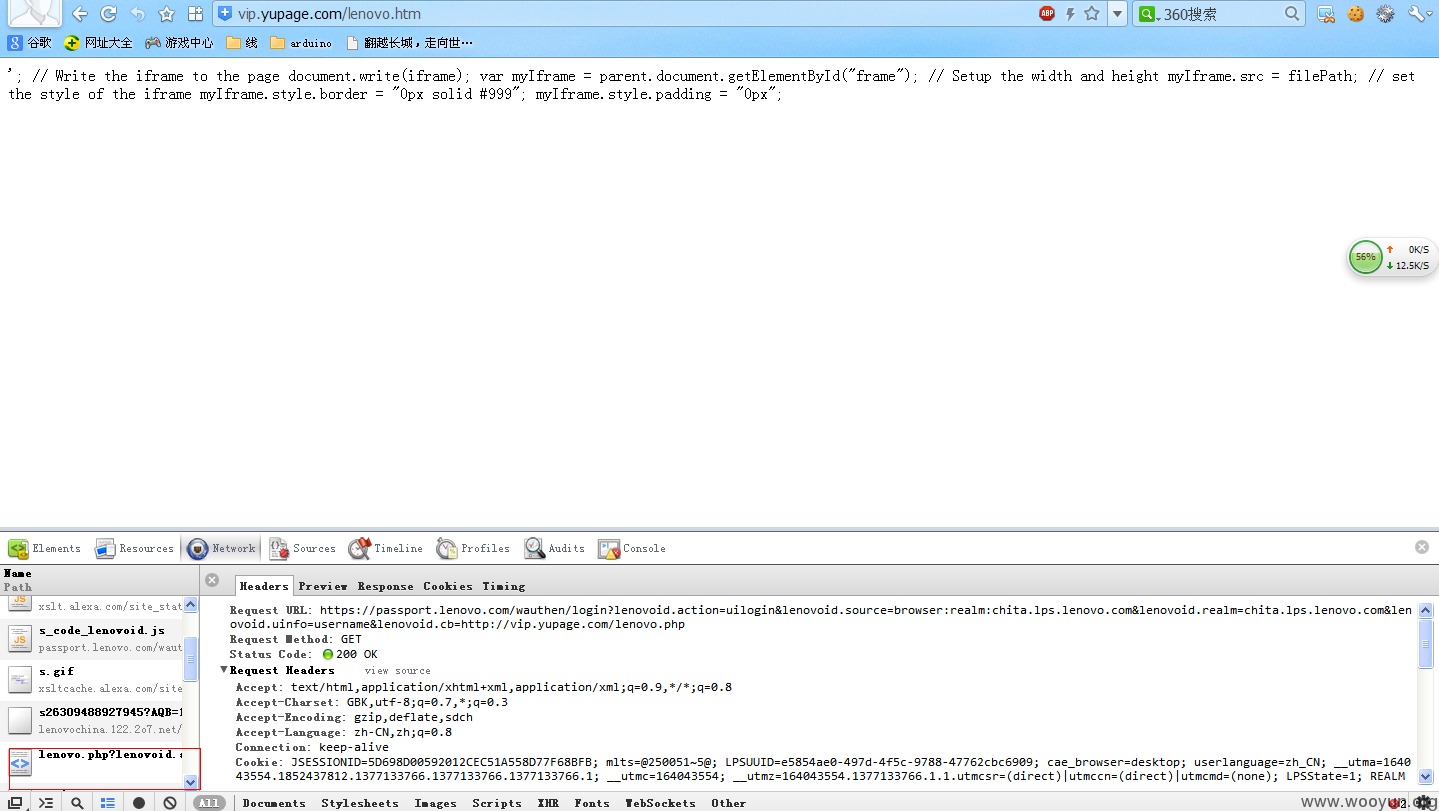Click the vip.yupage.com address bar
1439x811 pixels.
pyautogui.click(x=620, y=14)
